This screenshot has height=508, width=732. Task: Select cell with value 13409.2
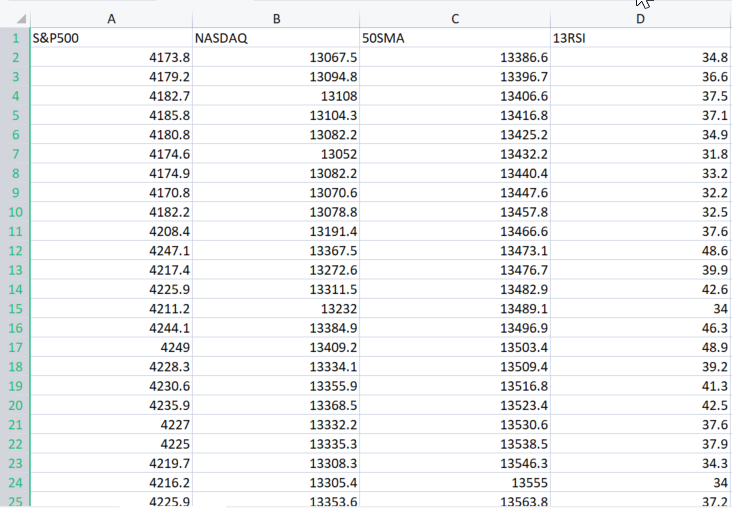coord(276,347)
